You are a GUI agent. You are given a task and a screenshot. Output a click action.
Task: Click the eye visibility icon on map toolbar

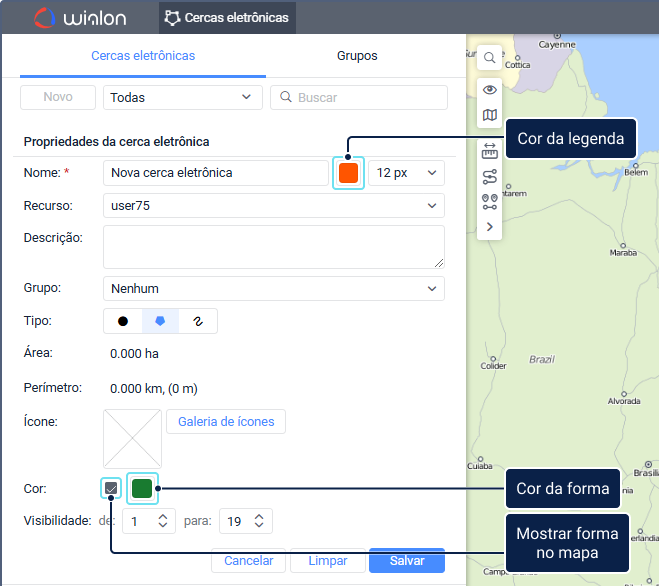(x=489, y=90)
